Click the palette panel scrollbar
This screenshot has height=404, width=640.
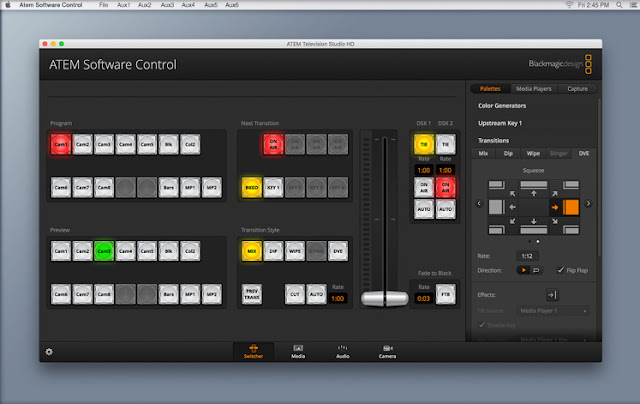(599, 178)
